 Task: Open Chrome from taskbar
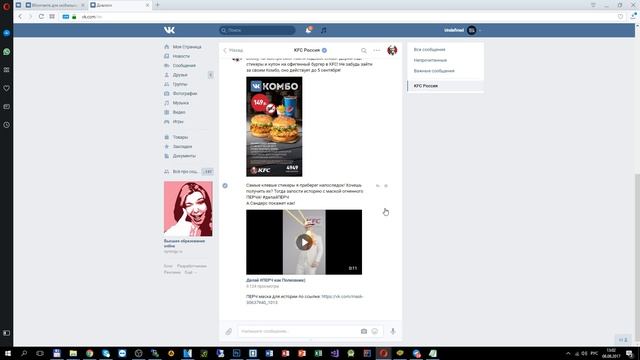point(89,353)
